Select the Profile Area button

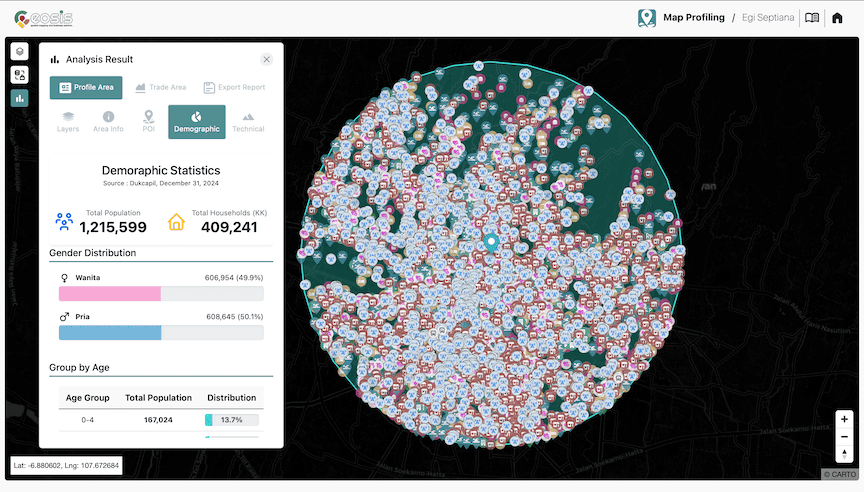tap(86, 88)
